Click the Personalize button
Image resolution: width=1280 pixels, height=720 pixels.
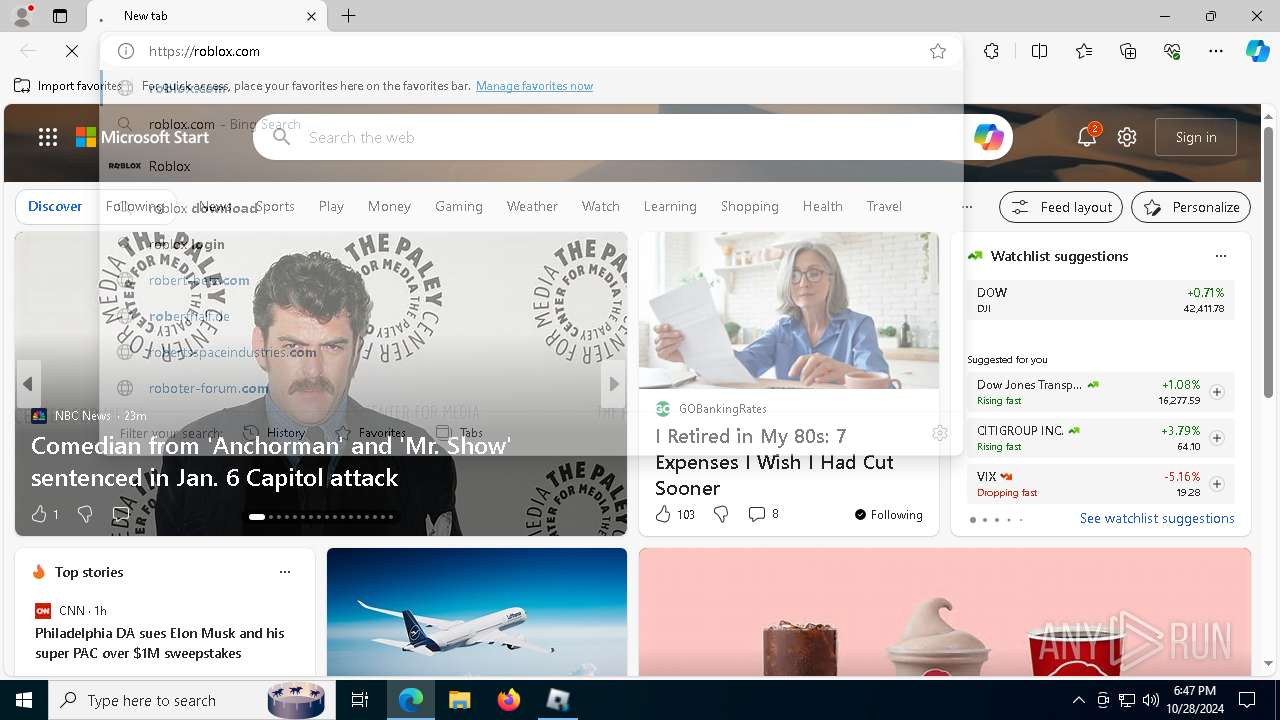pyautogui.click(x=1191, y=207)
